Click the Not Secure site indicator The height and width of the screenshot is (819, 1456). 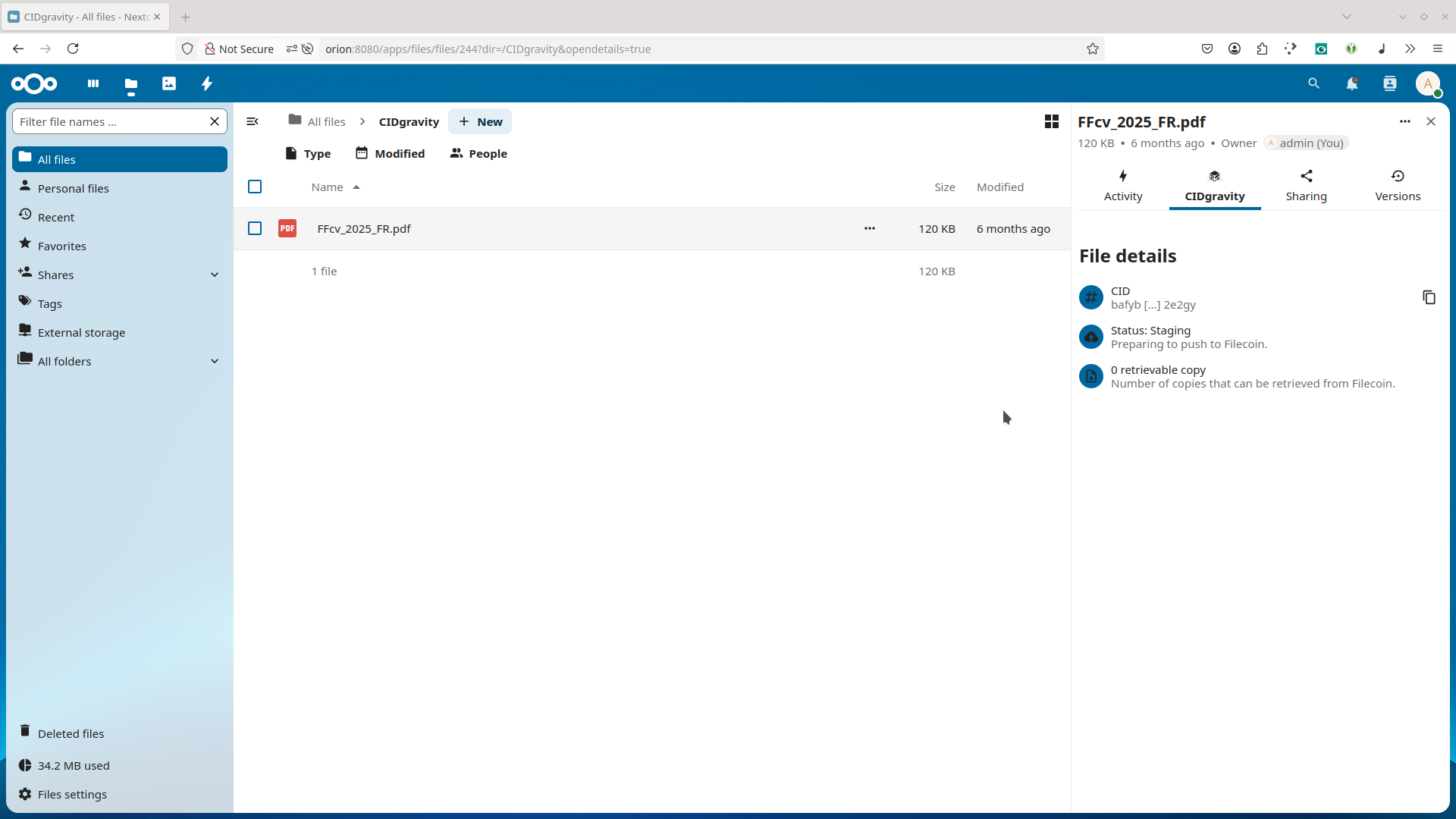pos(239,49)
